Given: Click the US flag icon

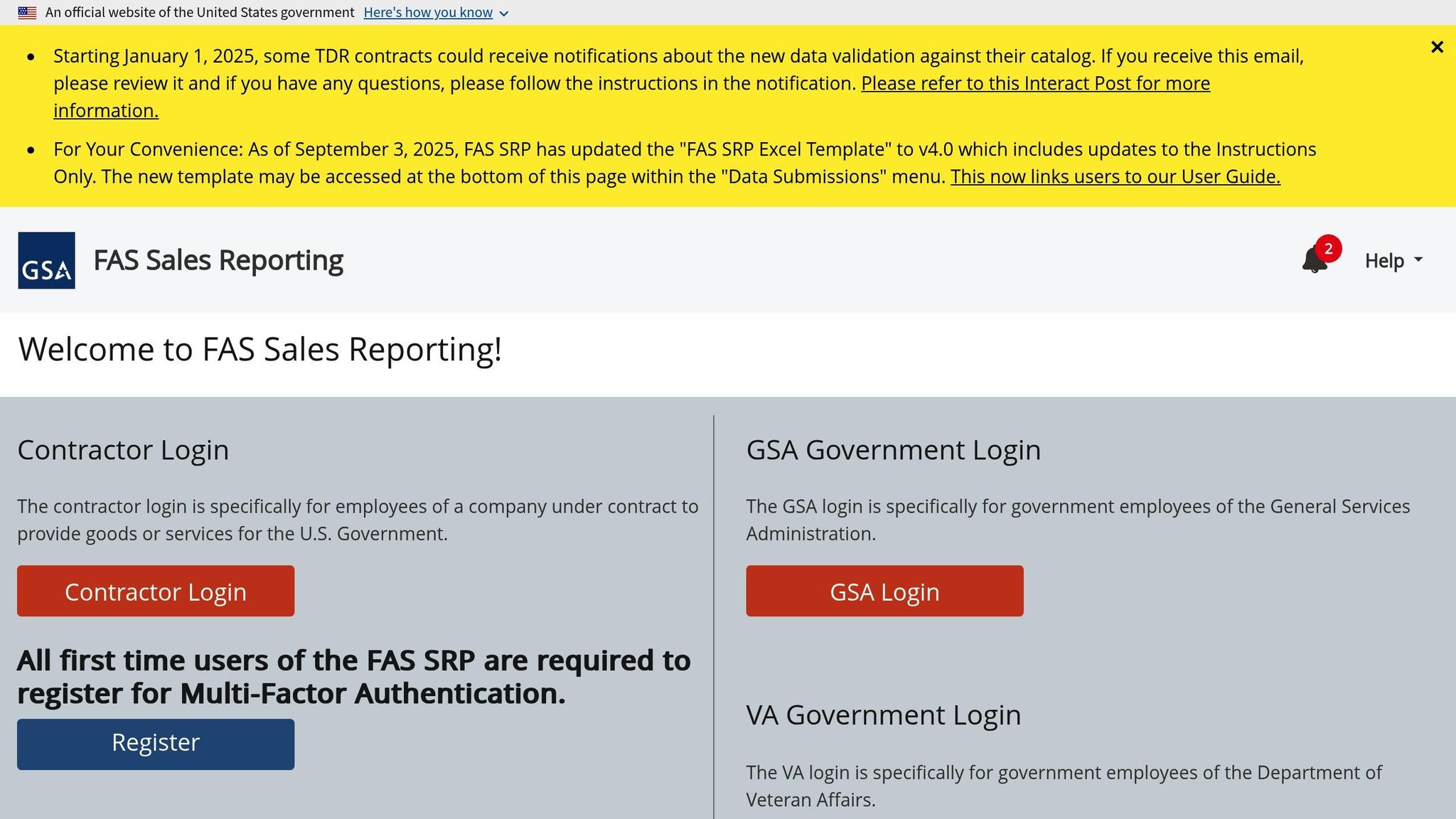Looking at the screenshot, I should click(x=27, y=13).
